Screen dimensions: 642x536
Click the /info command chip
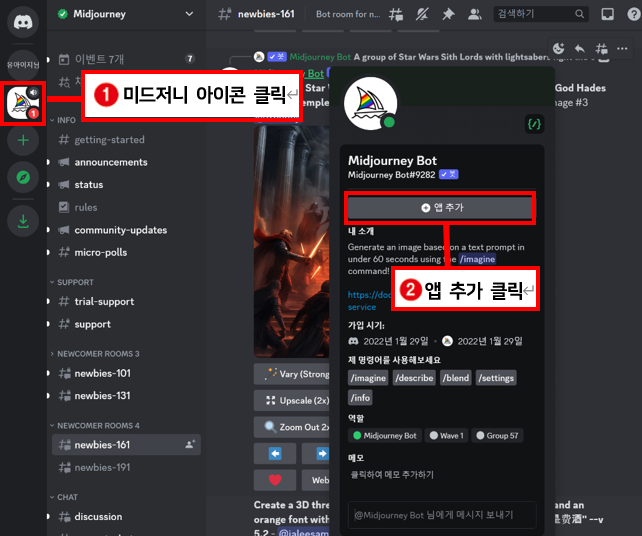point(360,398)
